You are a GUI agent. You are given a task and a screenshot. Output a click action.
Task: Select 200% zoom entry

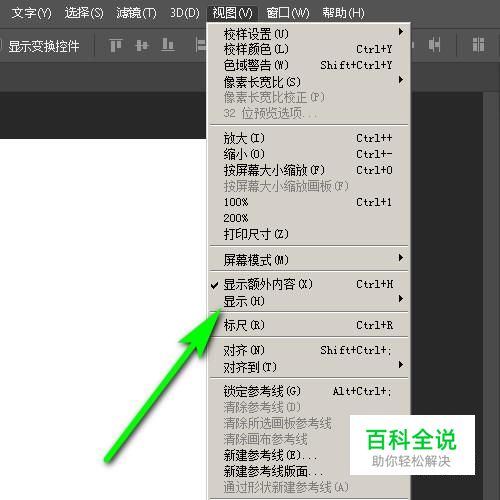[x=309, y=218]
